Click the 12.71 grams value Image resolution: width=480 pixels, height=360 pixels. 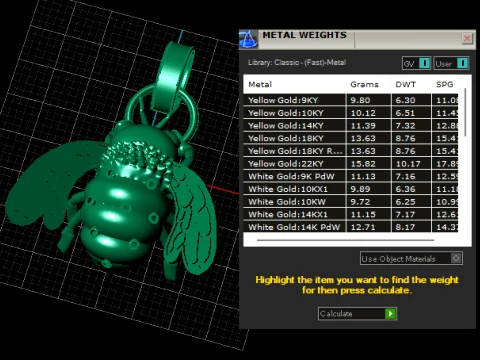pyautogui.click(x=363, y=227)
